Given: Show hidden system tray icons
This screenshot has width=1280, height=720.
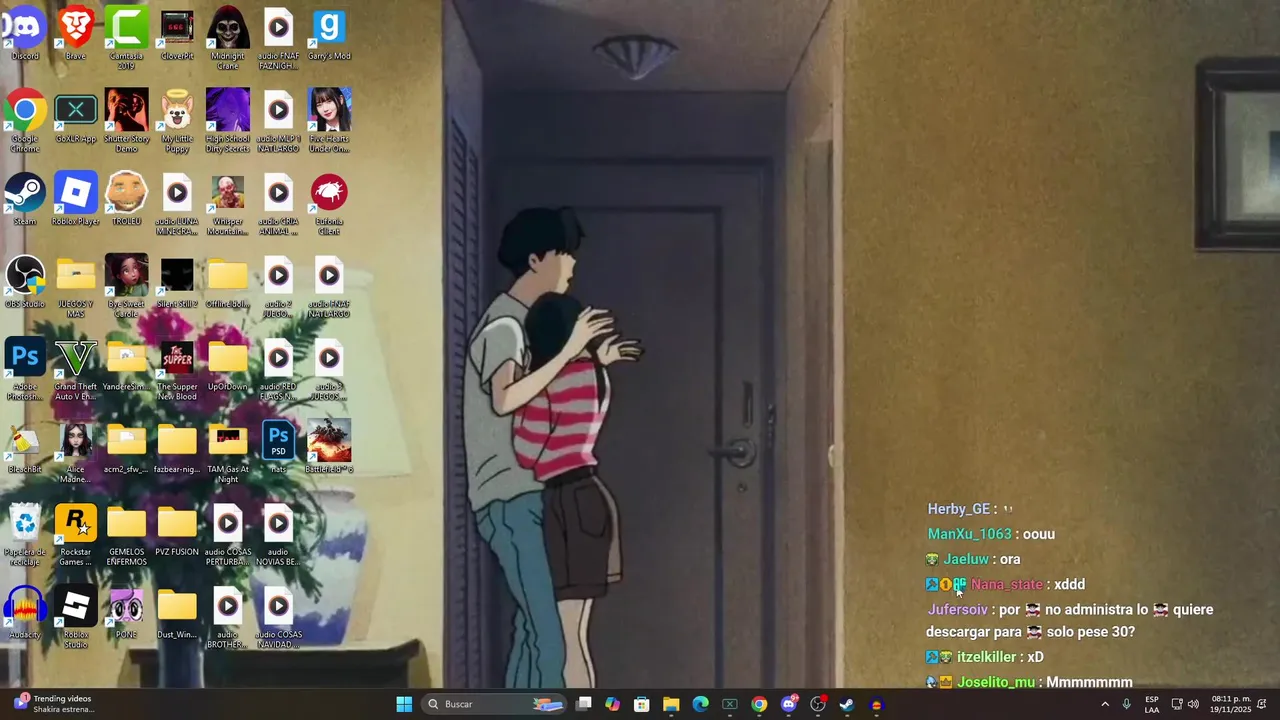Looking at the screenshot, I should click(1105, 704).
